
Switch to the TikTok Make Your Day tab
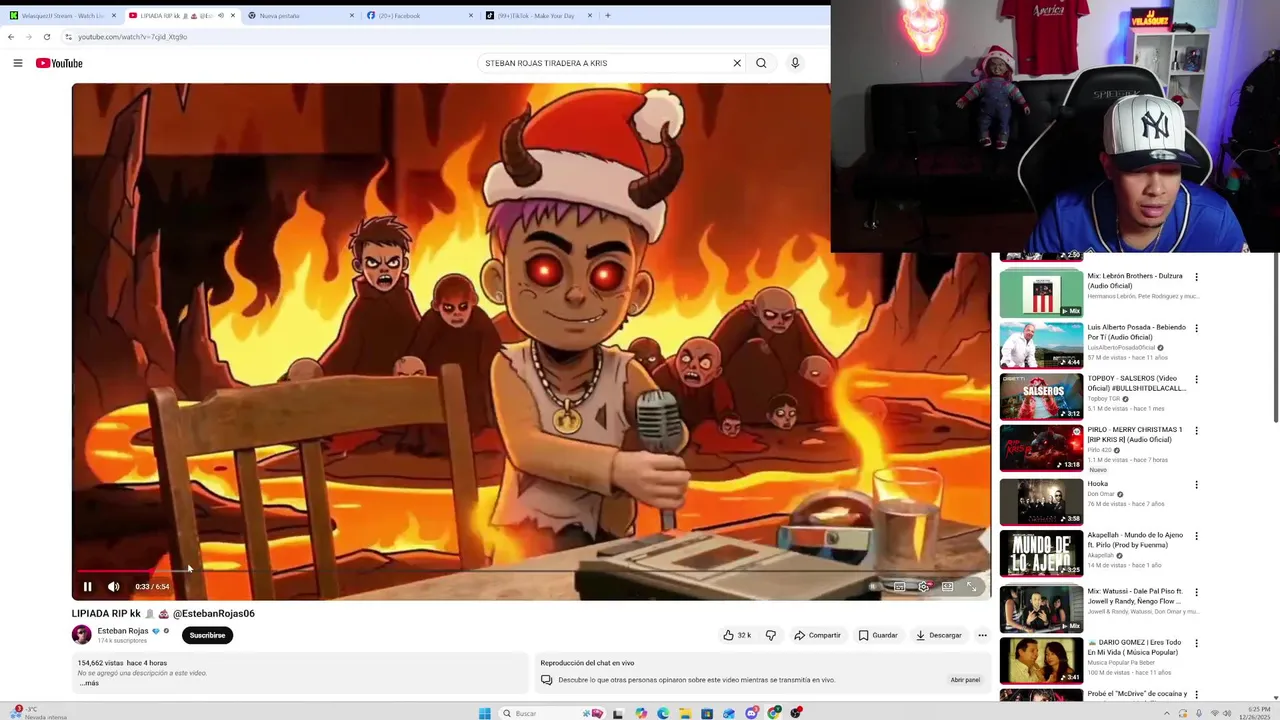537,16
